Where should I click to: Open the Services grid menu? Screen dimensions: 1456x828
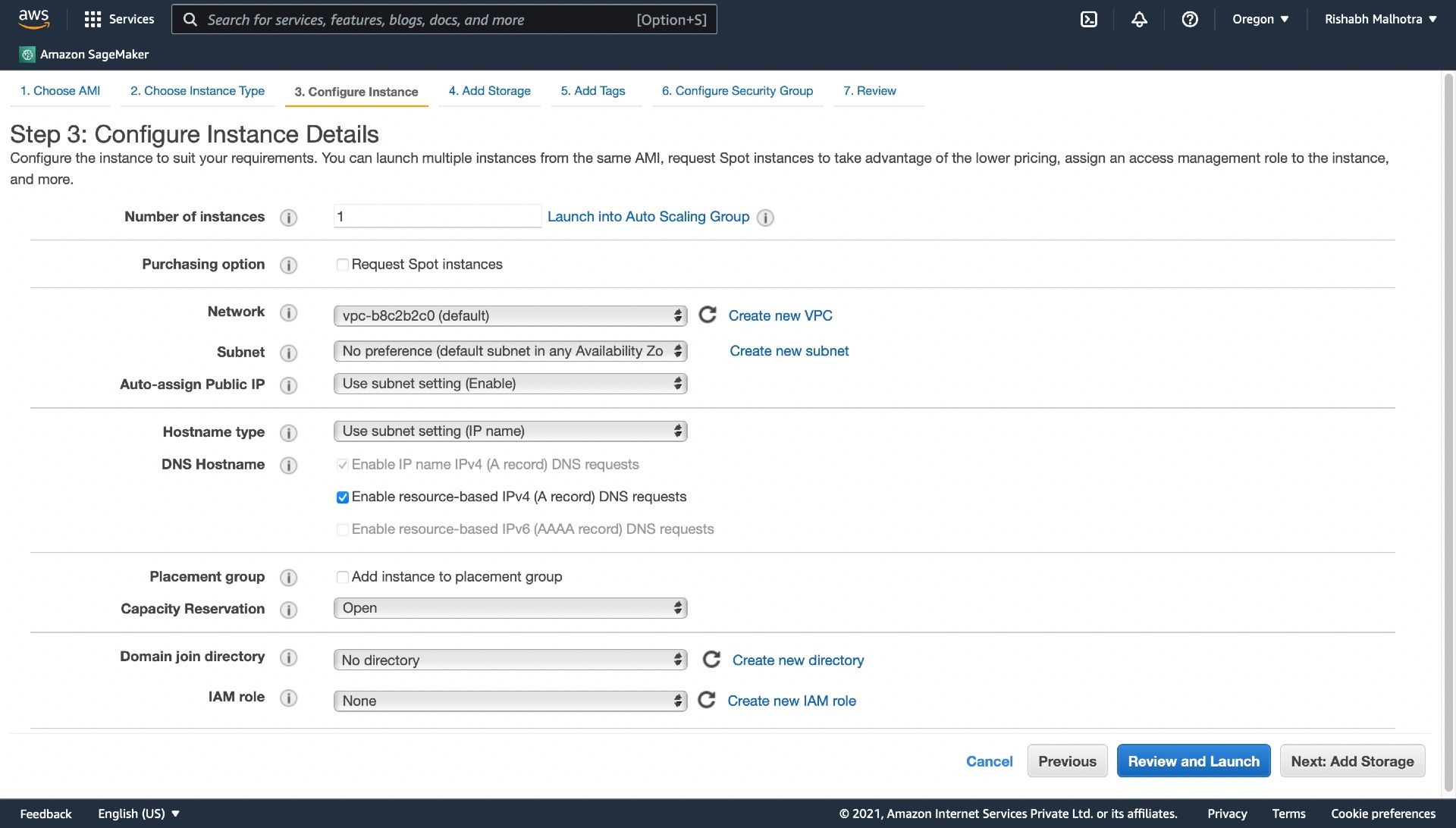(119, 19)
